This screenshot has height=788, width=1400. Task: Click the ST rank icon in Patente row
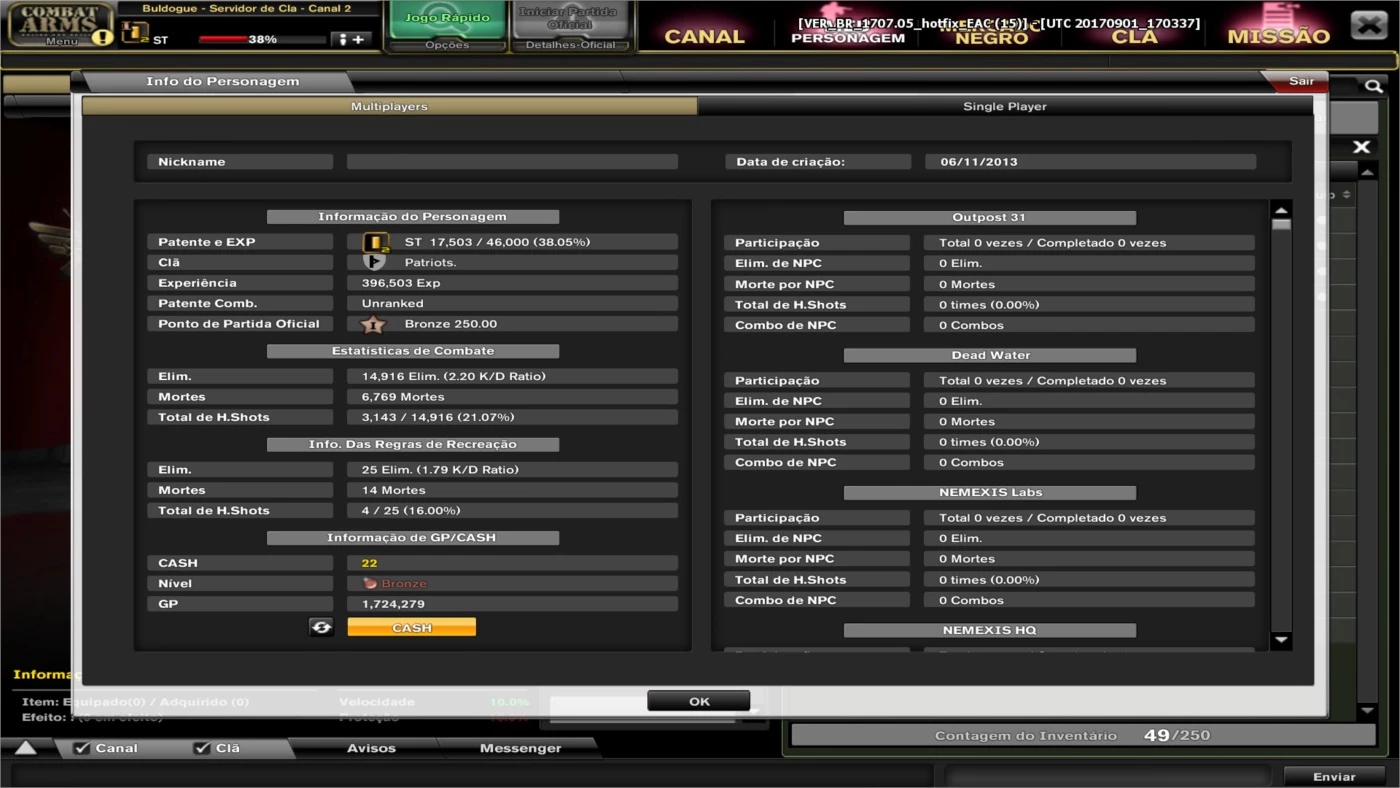376,242
